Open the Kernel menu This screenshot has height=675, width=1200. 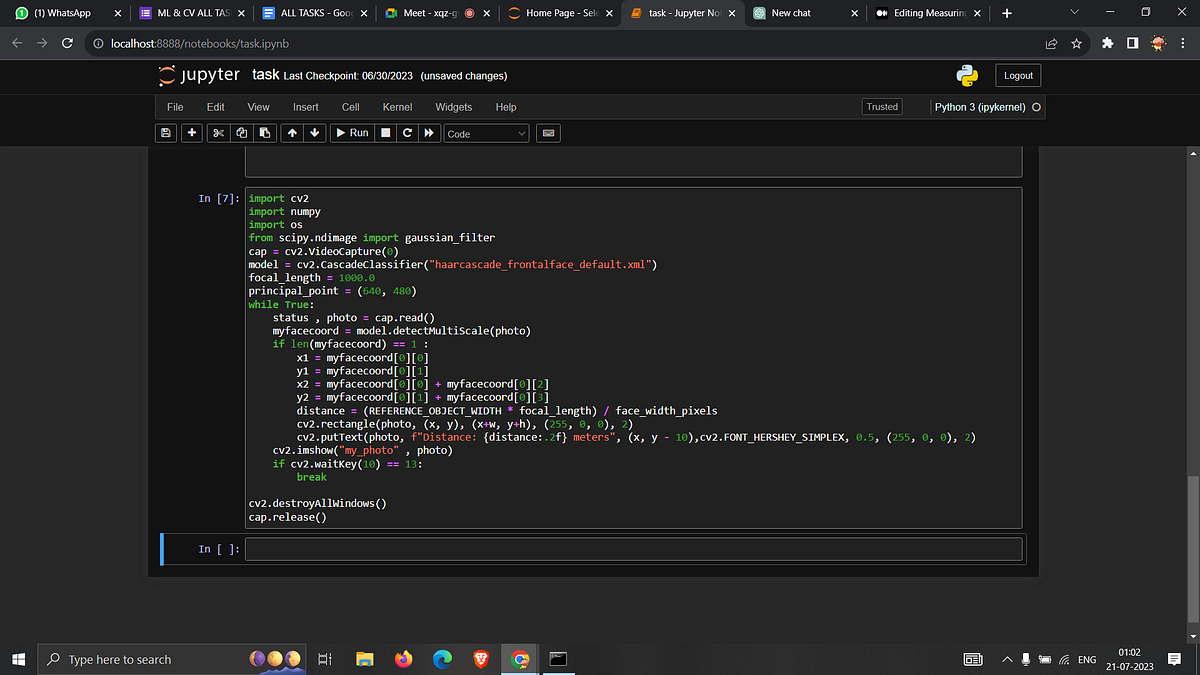coord(397,107)
